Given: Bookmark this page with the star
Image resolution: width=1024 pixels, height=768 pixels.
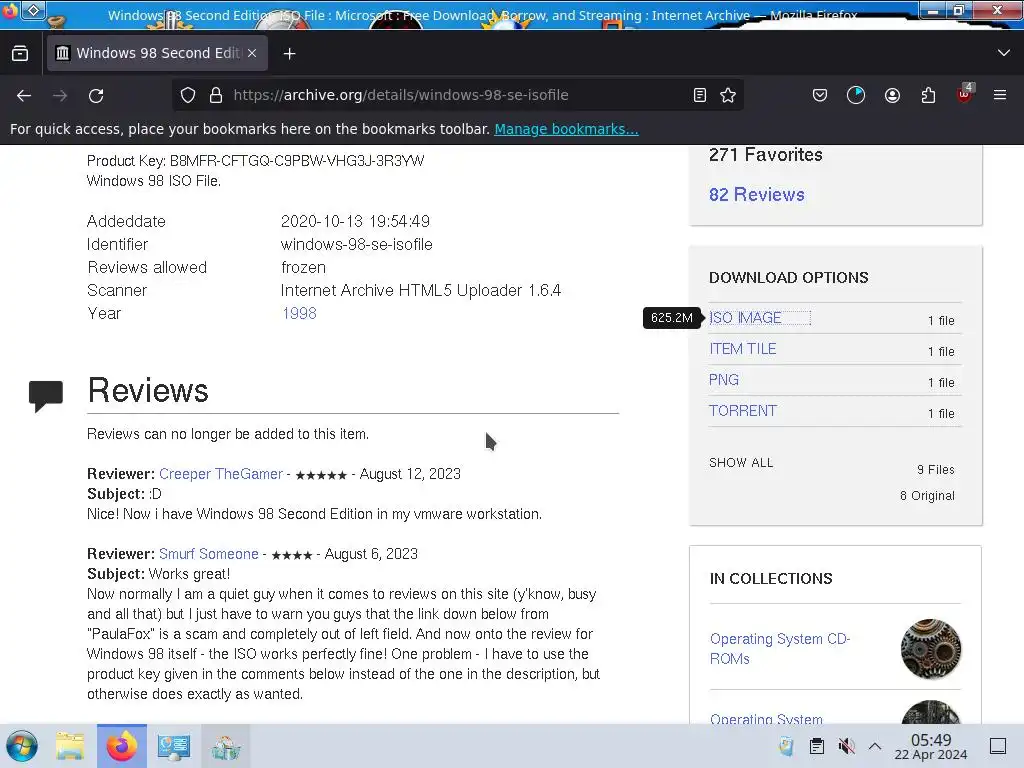Looking at the screenshot, I should point(728,95).
